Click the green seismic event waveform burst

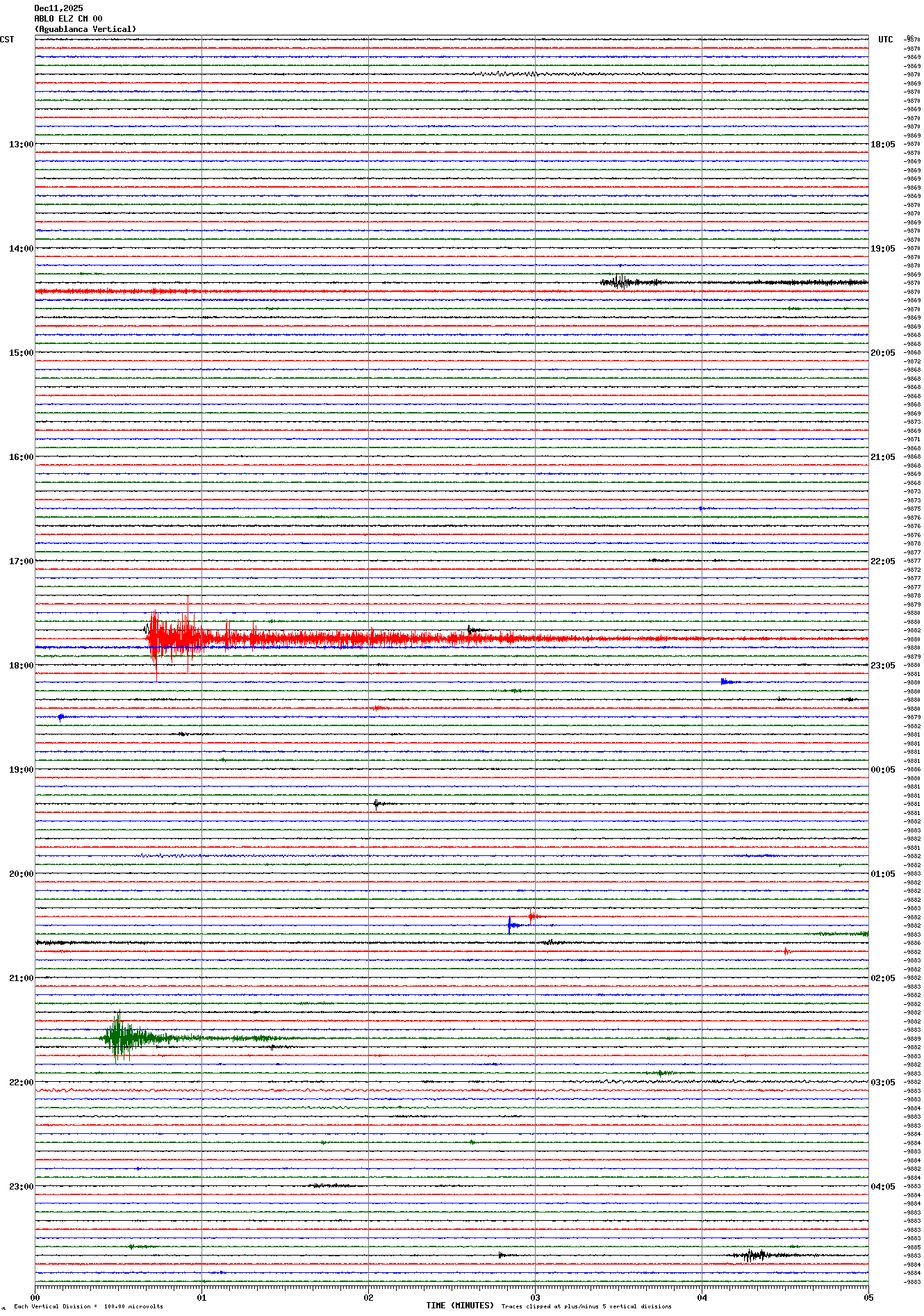click(x=119, y=1038)
